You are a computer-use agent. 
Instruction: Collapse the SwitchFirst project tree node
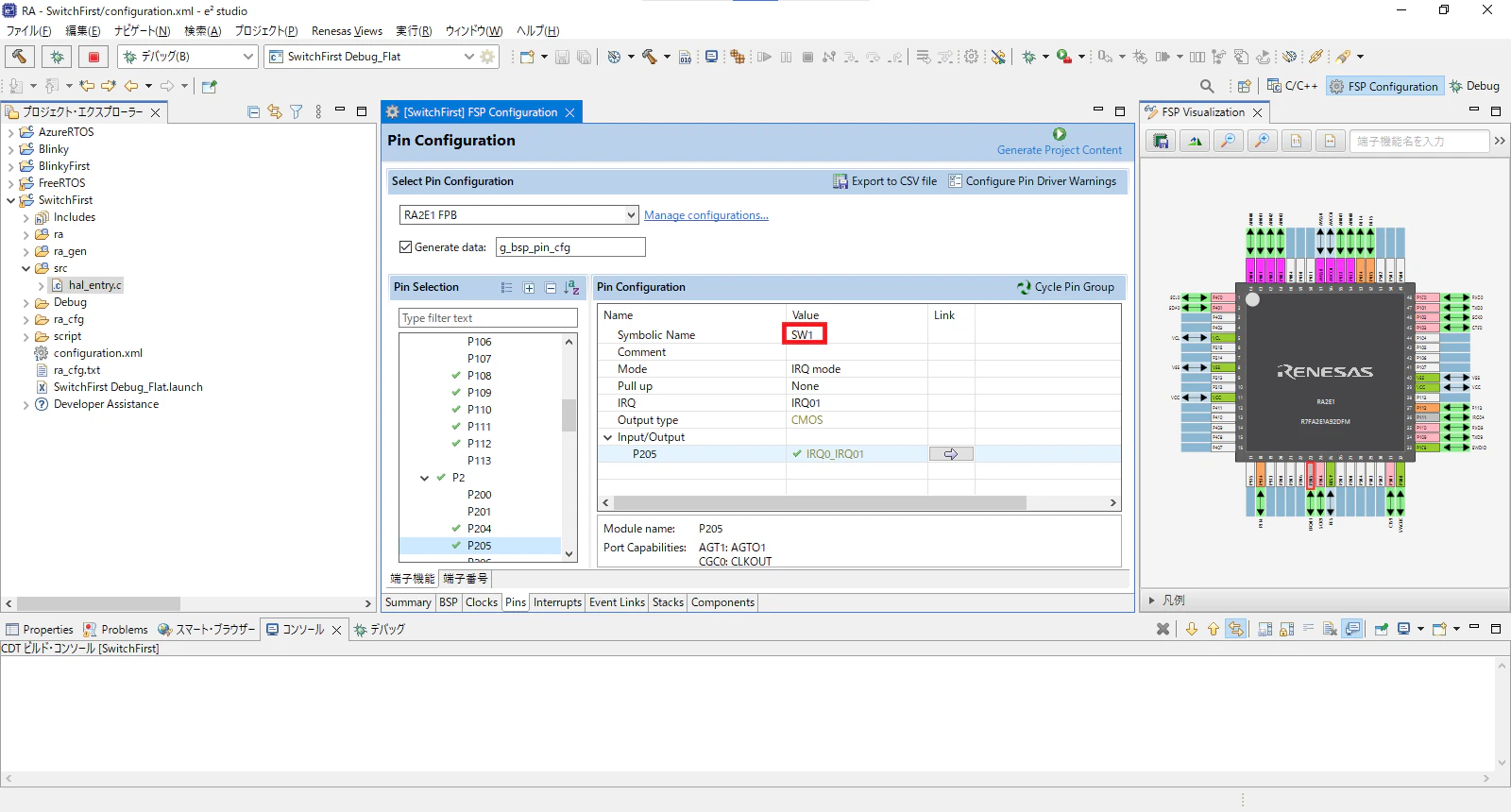(x=10, y=200)
